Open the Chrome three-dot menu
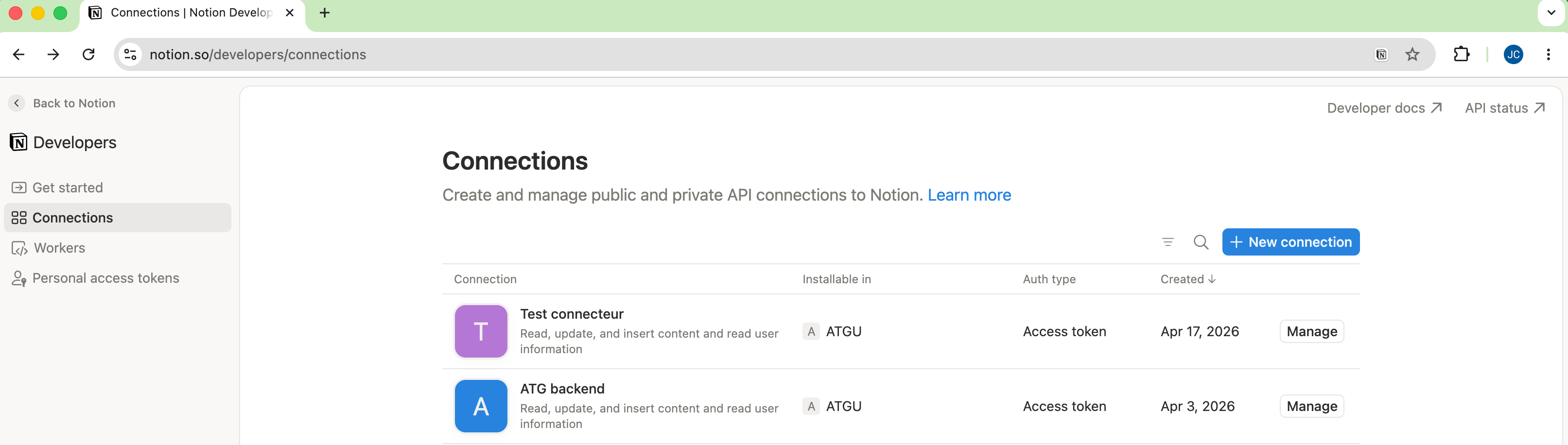 click(x=1548, y=55)
